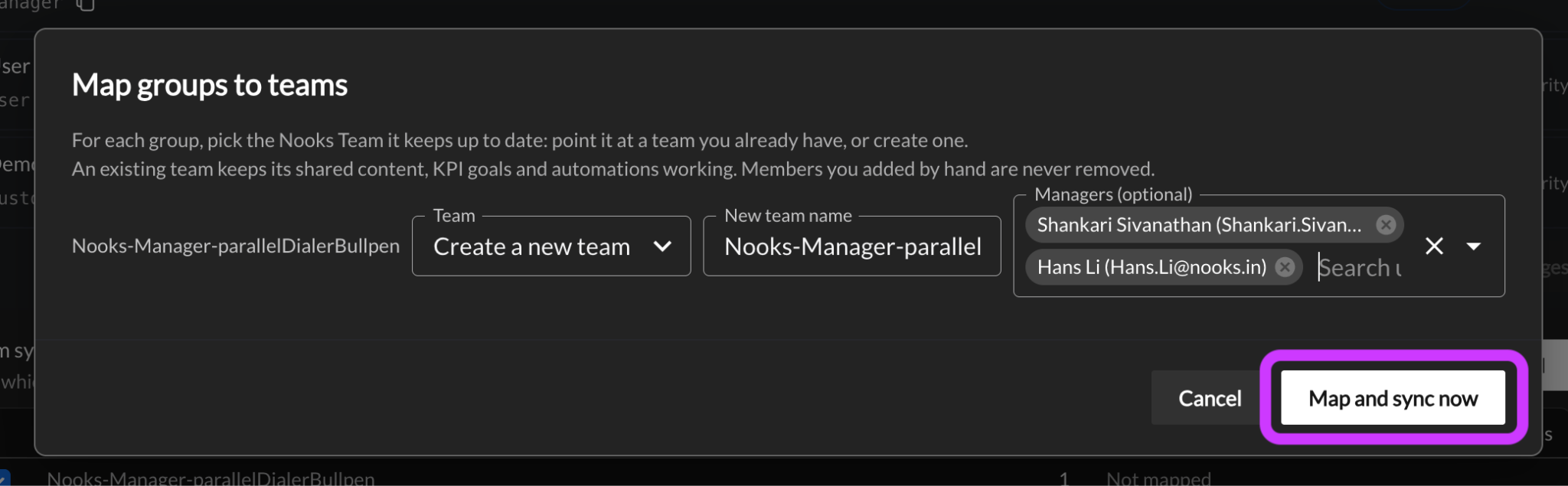Select the Shankari Sivanathan chip label
Screen dimensions: 1568x486
(x=1199, y=225)
